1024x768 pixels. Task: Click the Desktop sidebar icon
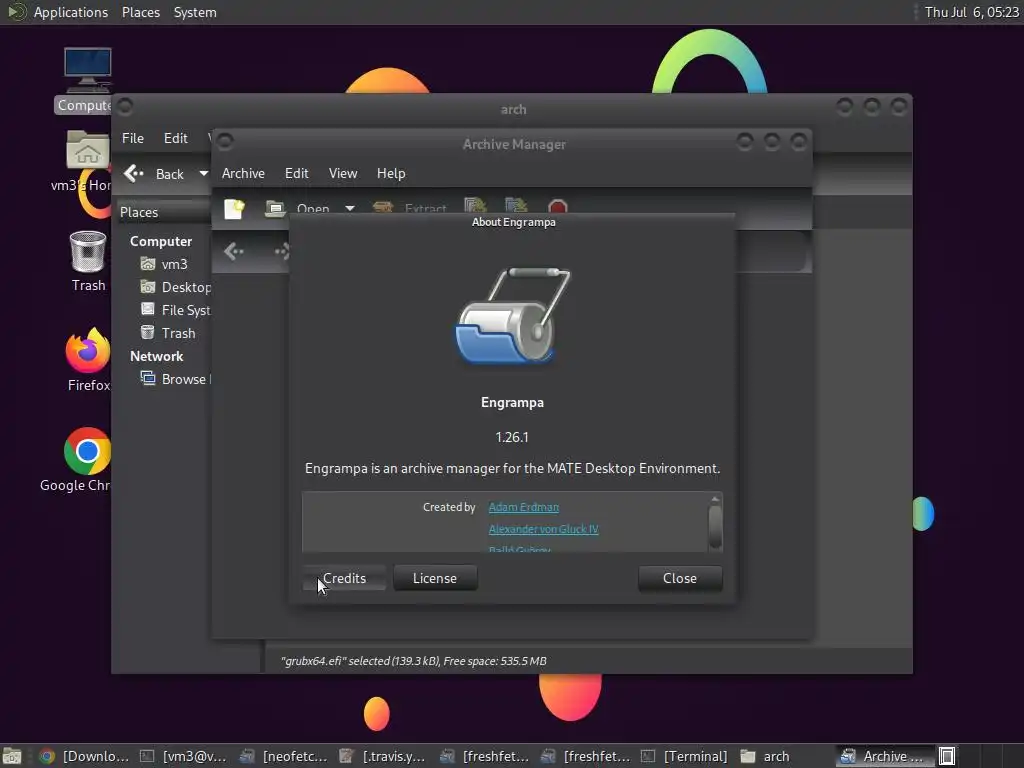148,287
